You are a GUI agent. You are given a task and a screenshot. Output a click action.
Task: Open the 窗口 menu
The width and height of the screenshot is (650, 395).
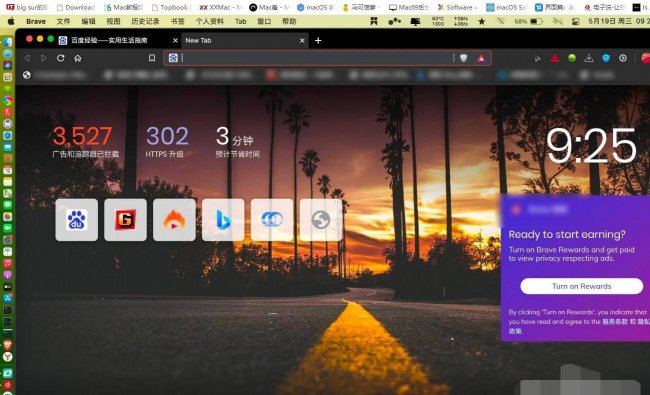(264, 21)
